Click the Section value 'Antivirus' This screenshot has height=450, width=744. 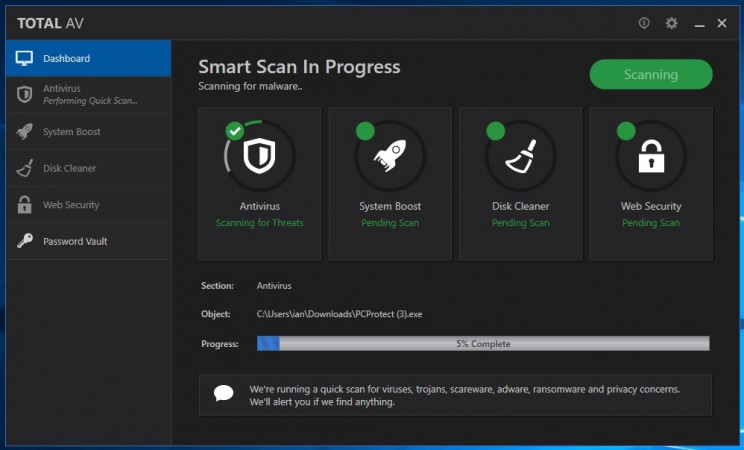point(274,286)
